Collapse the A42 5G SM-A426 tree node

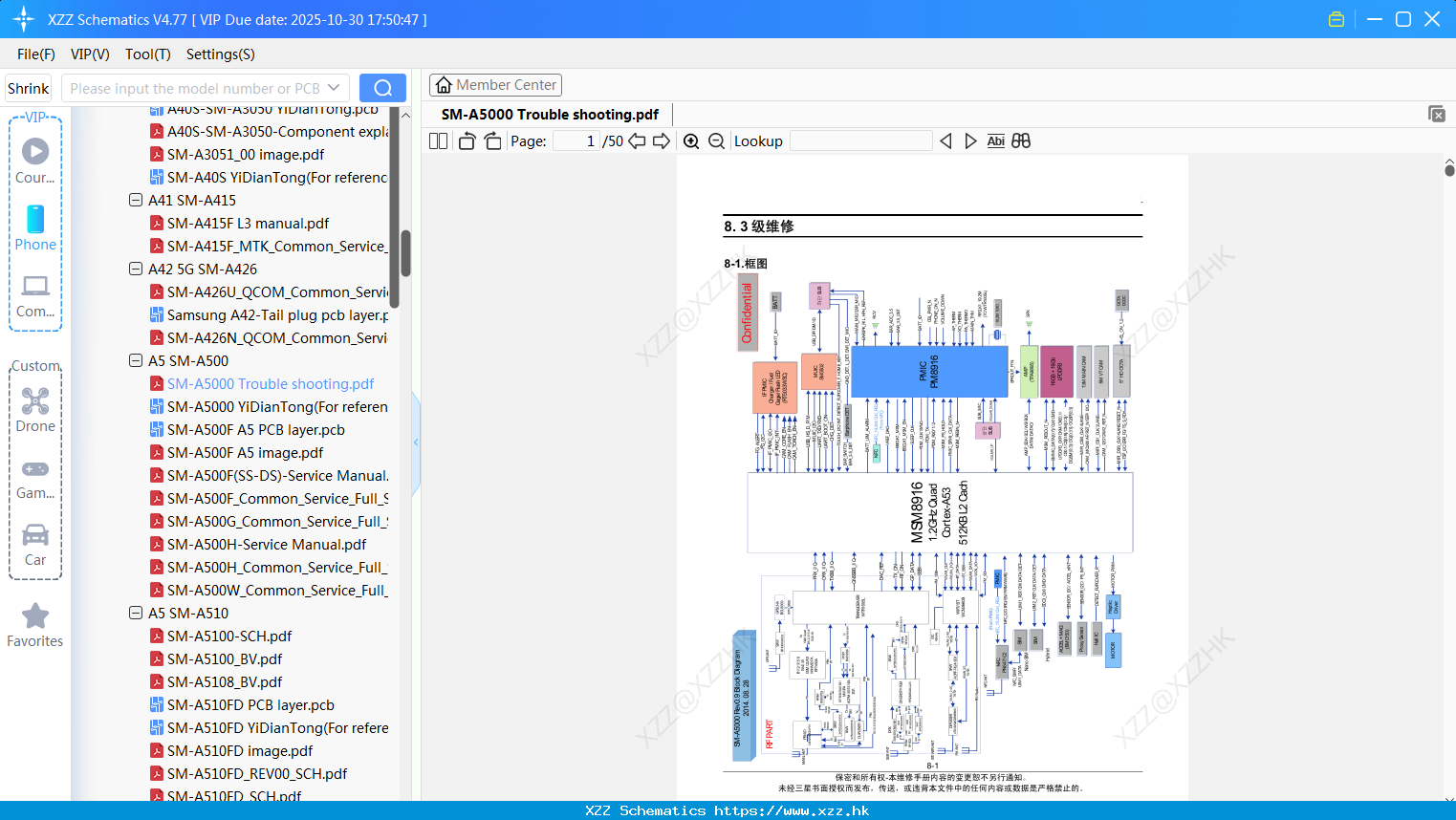136,270
